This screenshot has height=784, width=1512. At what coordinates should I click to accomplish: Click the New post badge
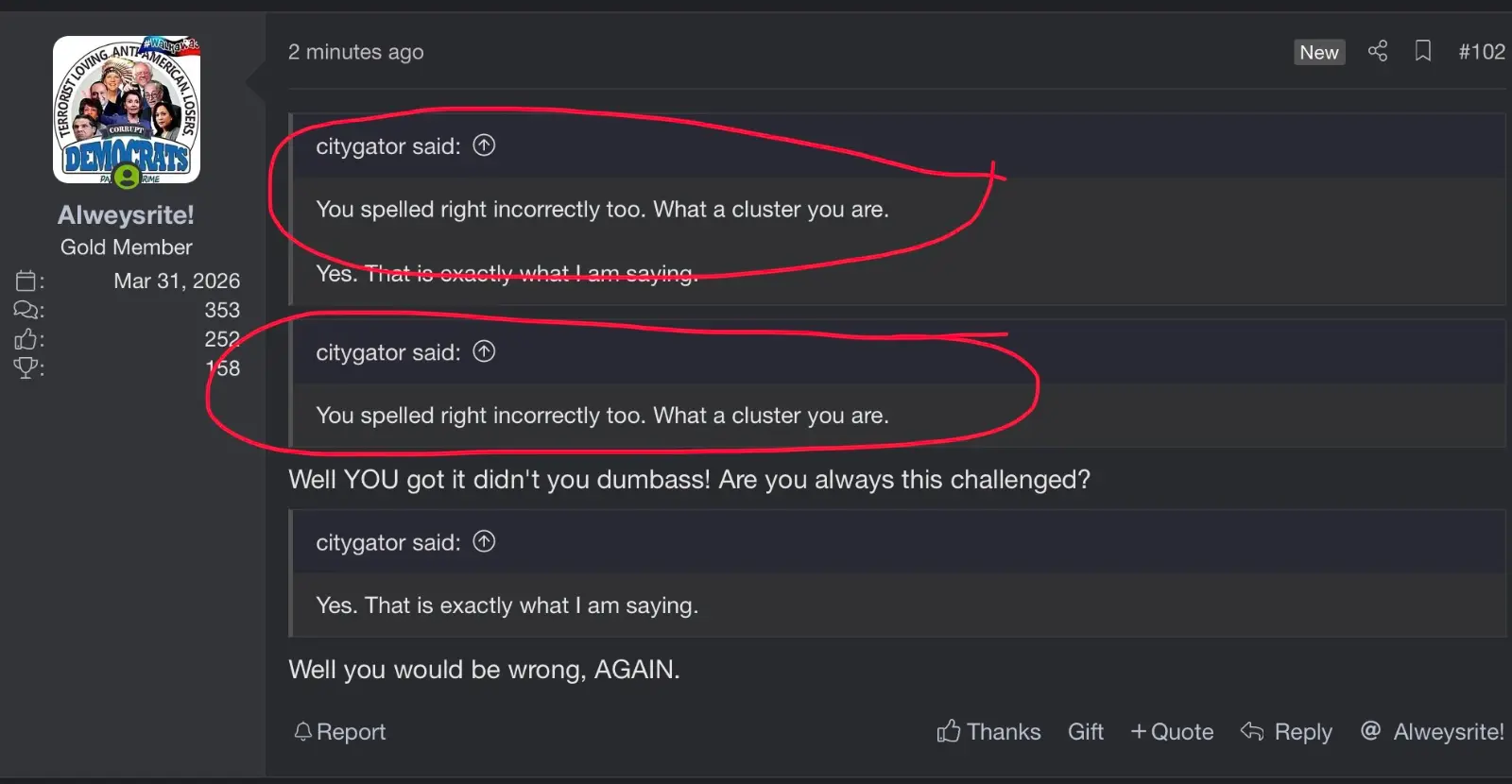click(x=1318, y=53)
